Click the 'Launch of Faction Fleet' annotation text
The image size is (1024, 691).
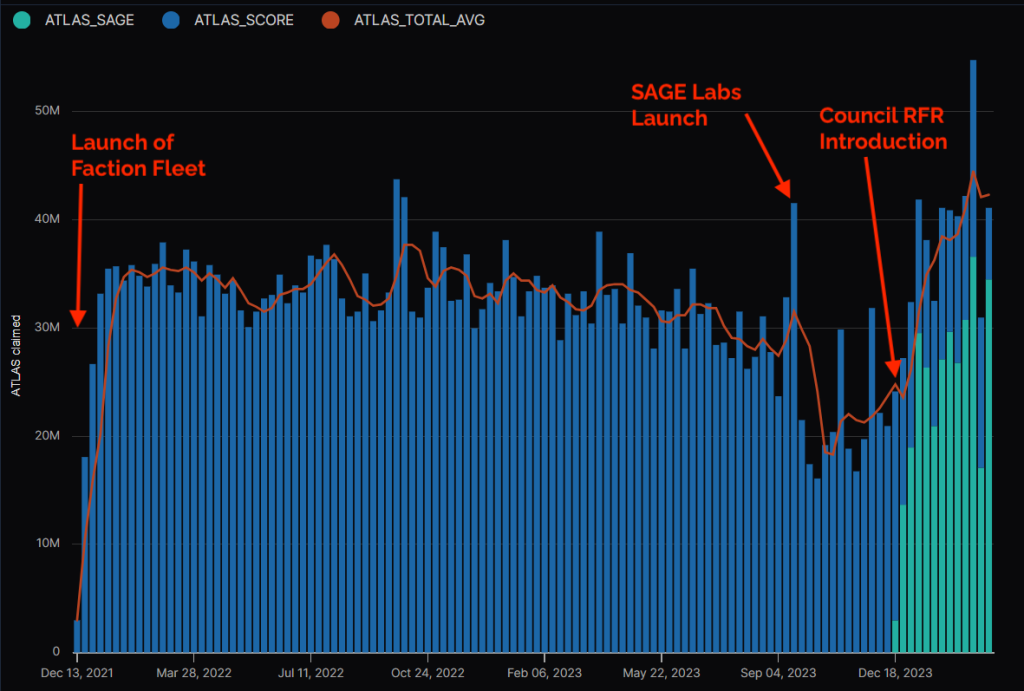click(138, 155)
